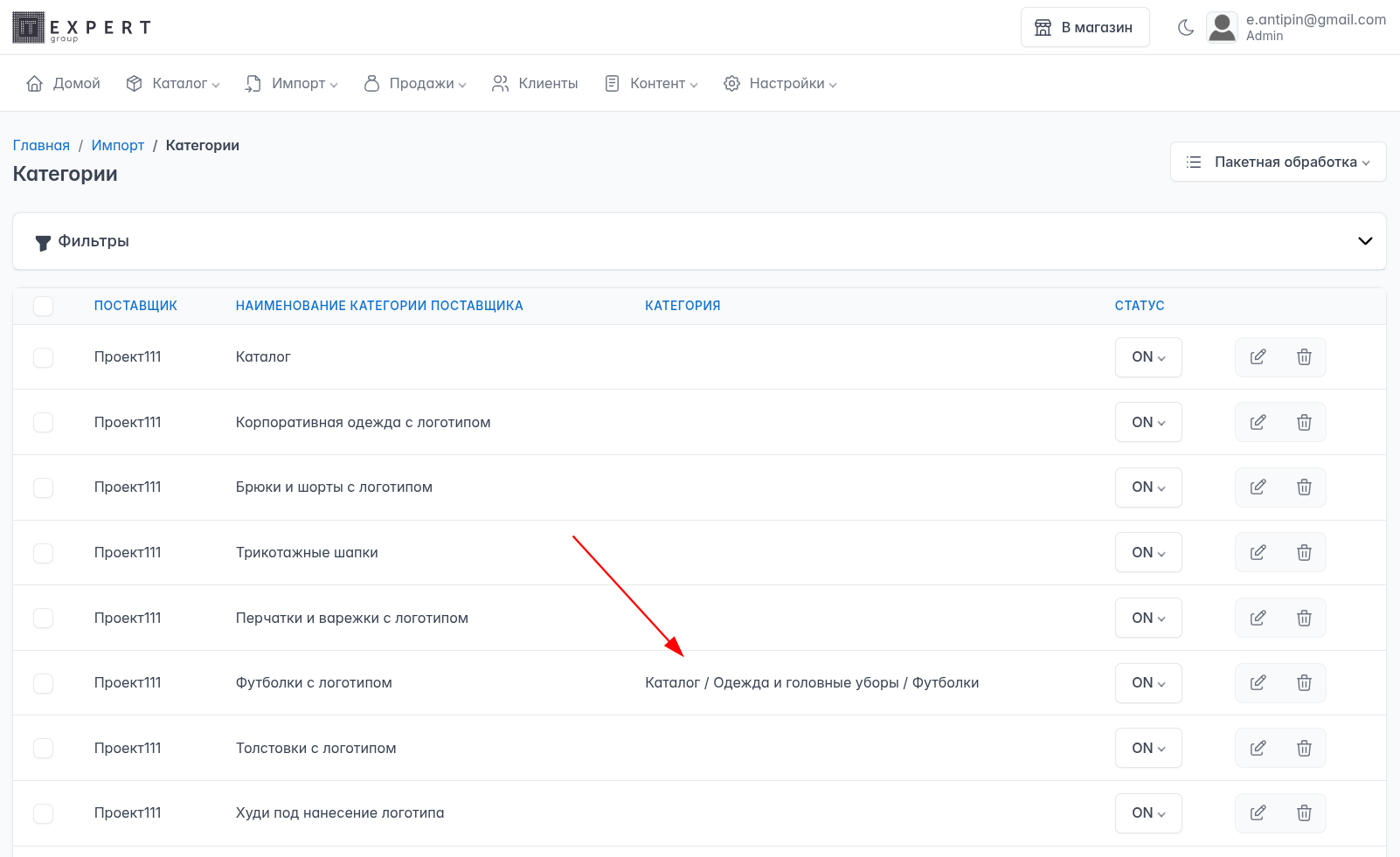This screenshot has width=1400, height=857.
Task: Expand the Фильтры panel
Action: [1364, 241]
